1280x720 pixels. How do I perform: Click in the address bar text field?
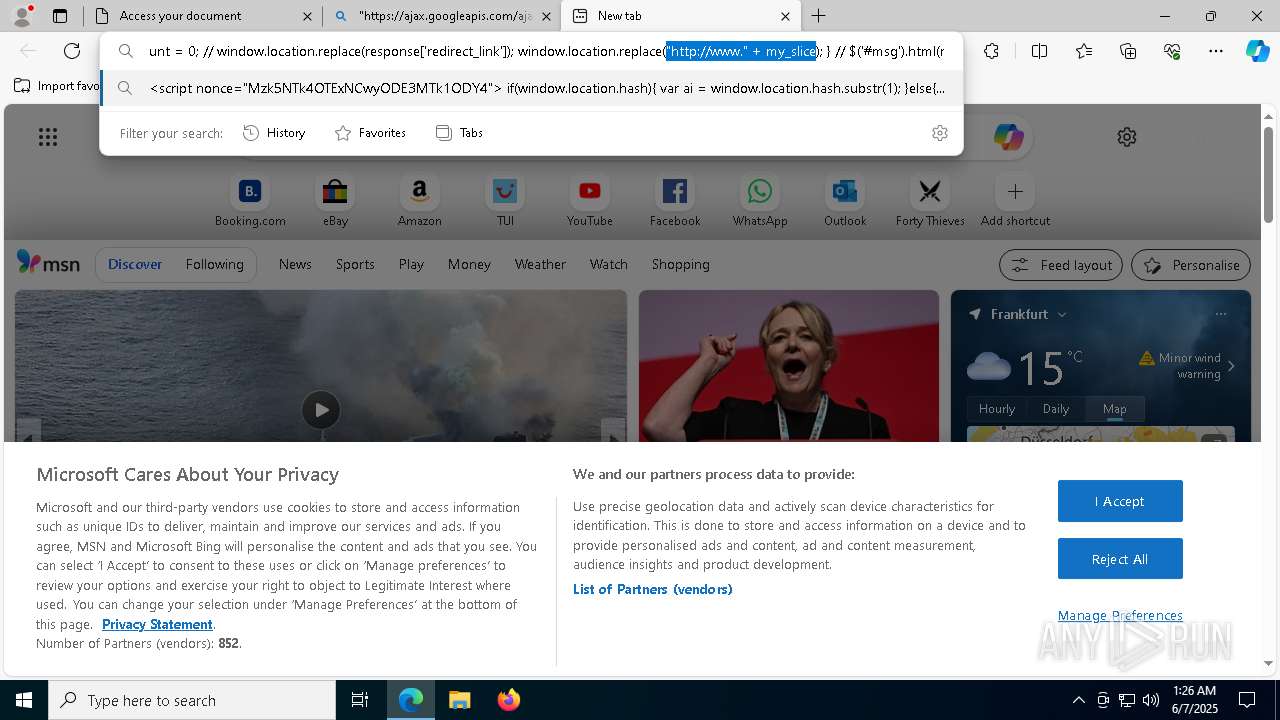point(545,51)
